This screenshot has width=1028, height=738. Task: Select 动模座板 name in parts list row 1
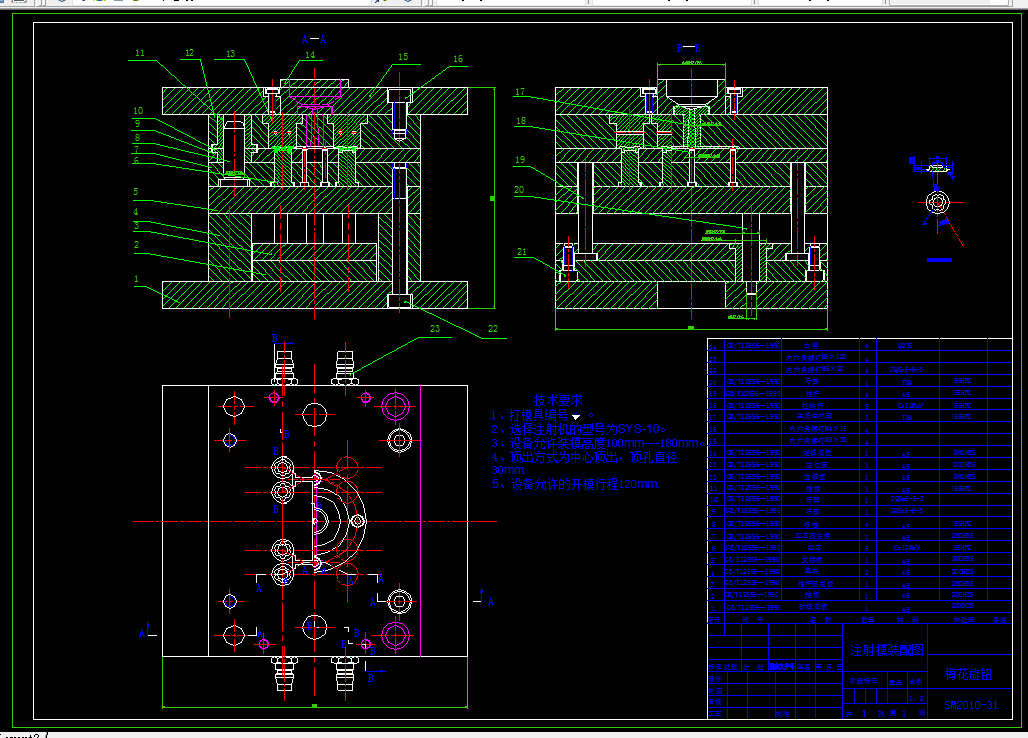[x=813, y=607]
